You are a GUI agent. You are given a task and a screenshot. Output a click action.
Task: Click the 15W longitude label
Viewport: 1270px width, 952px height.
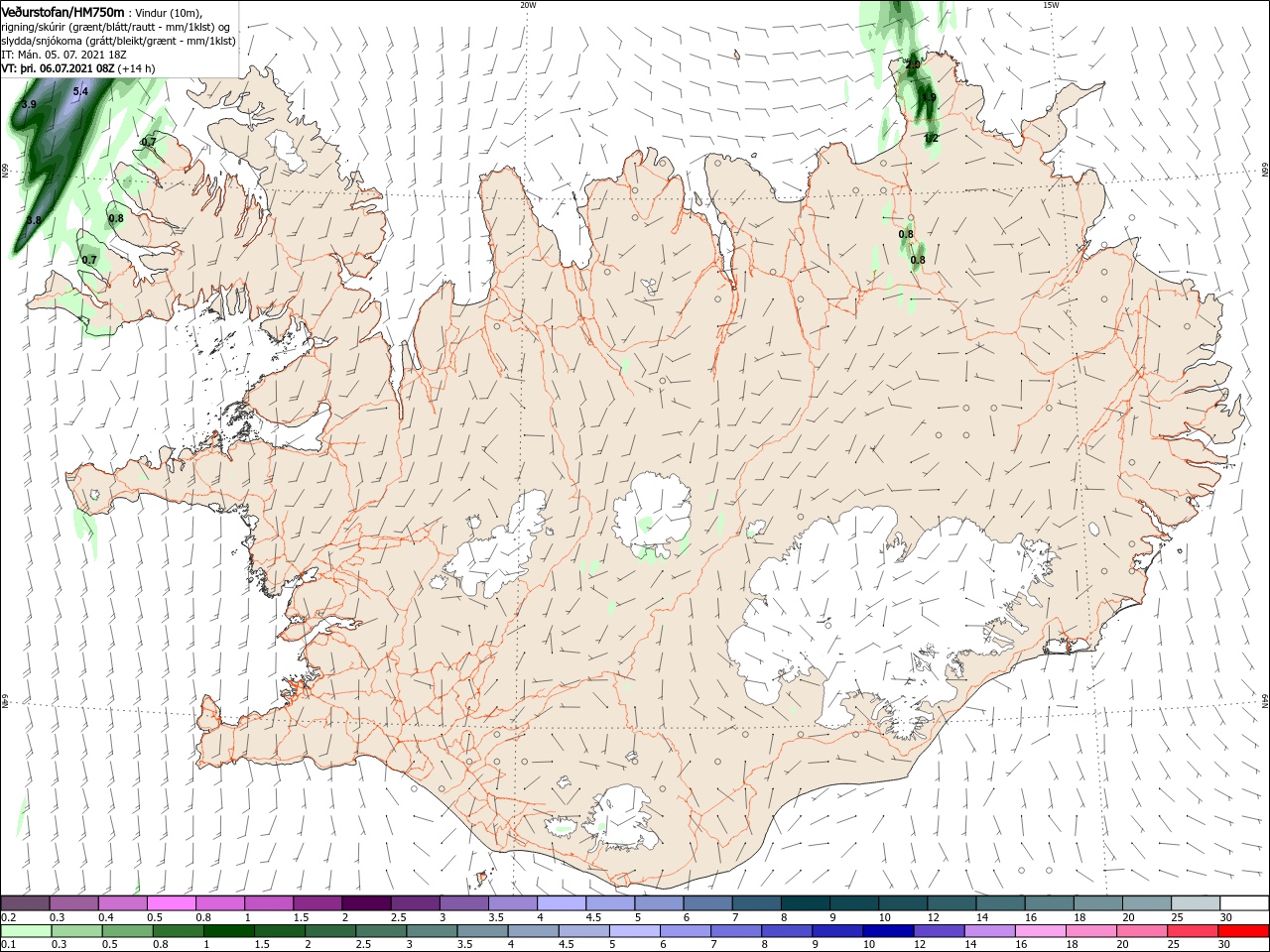[1051, 5]
